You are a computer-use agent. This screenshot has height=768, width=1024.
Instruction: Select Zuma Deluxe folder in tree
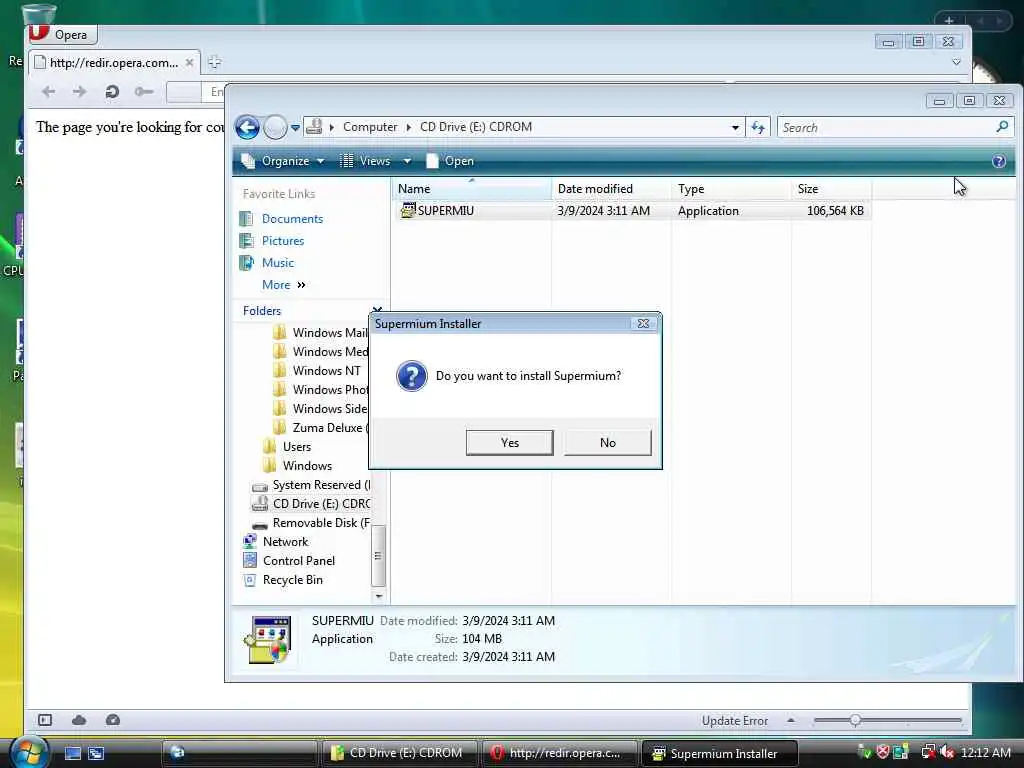330,428
